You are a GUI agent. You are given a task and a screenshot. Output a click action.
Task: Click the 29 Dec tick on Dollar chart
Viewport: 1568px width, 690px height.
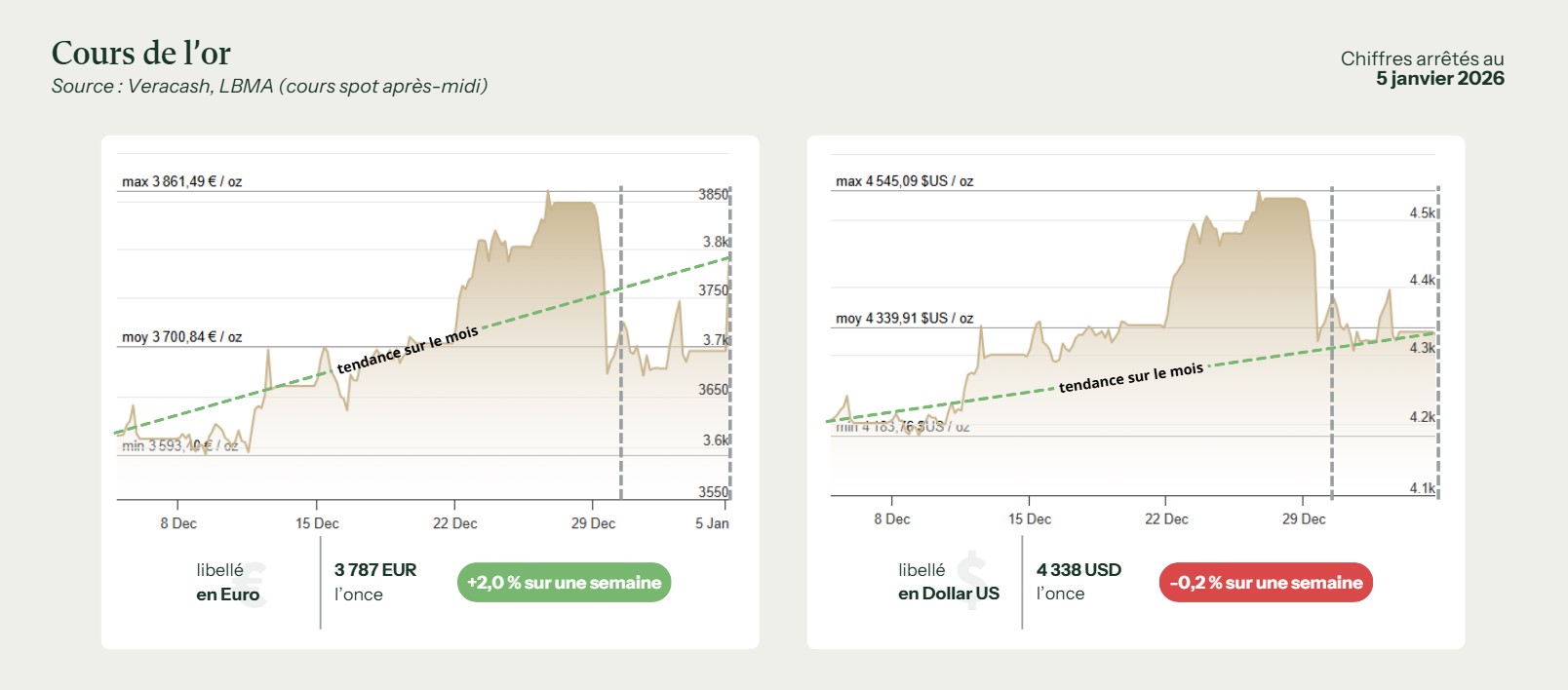[x=1304, y=519]
